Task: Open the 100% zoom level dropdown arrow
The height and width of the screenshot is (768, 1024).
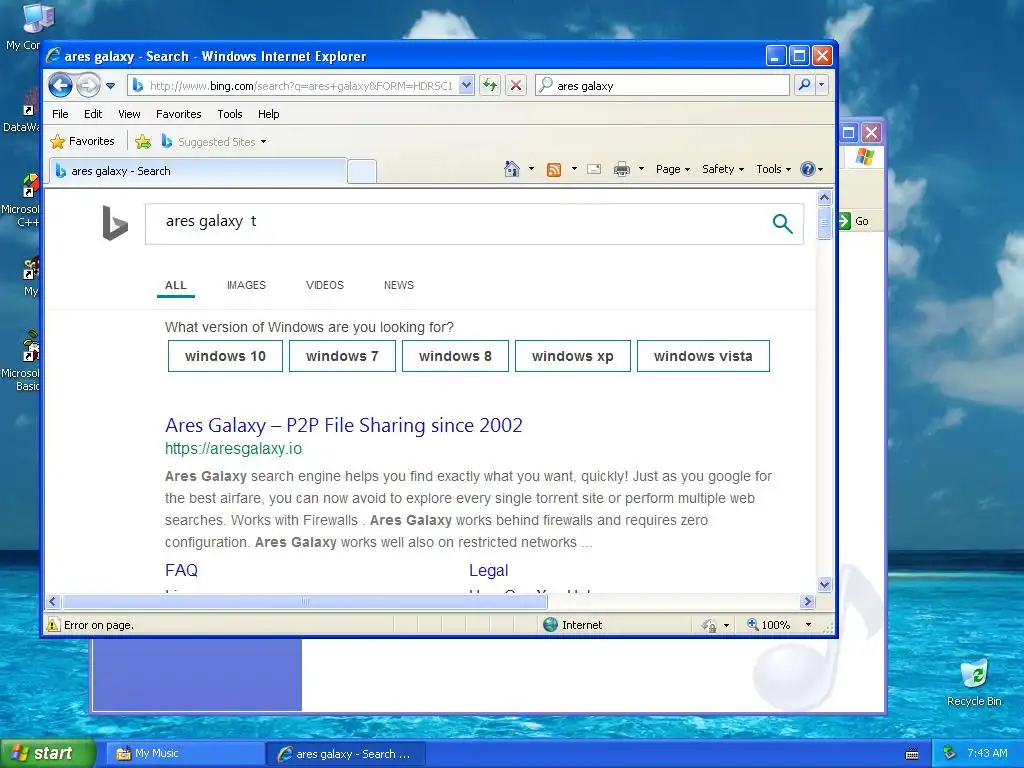Action: point(808,625)
